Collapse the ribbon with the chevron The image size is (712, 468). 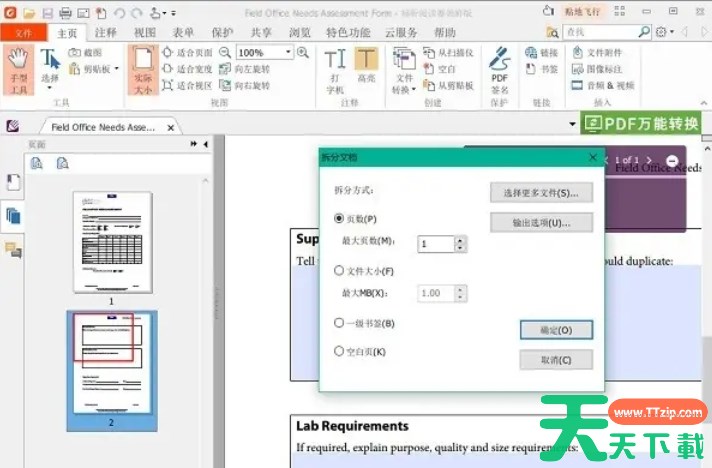click(703, 103)
